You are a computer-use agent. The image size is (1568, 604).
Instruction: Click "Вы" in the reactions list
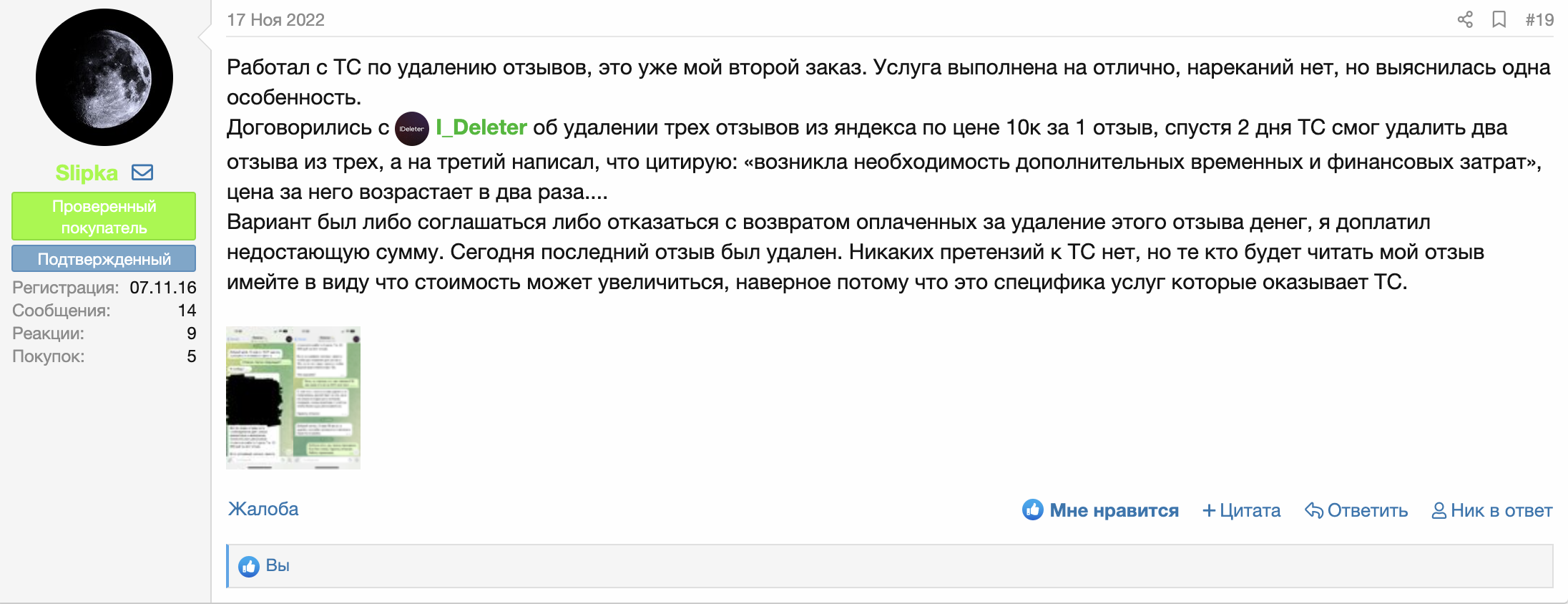pyautogui.click(x=278, y=565)
